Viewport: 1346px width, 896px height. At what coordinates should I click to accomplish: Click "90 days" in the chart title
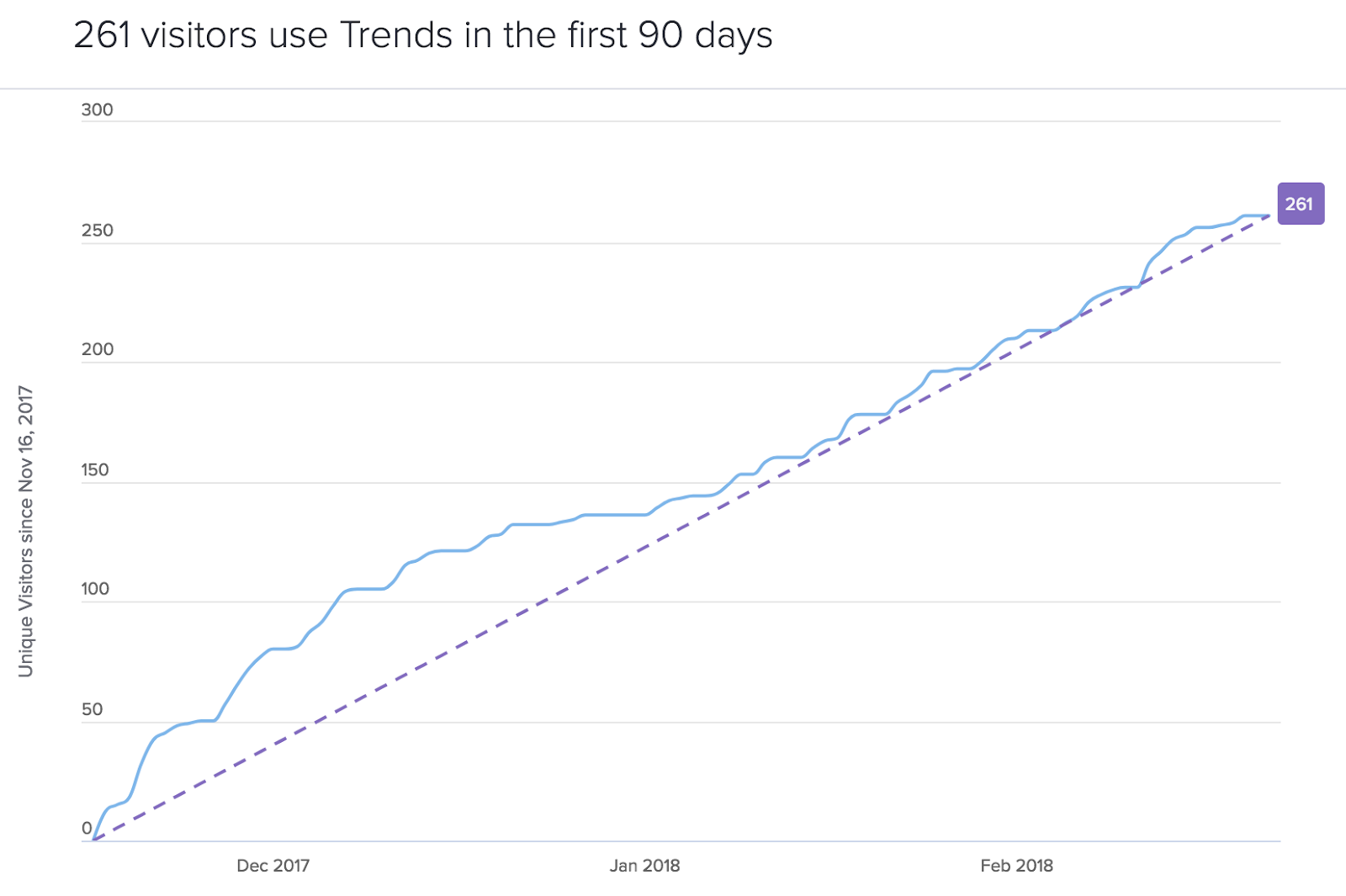pos(705,35)
